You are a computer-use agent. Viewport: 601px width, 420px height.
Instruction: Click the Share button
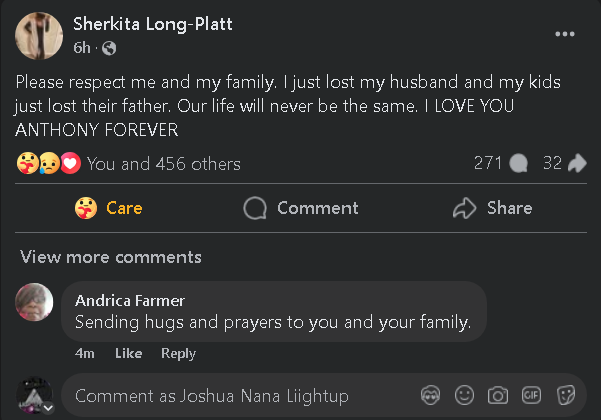click(x=492, y=208)
